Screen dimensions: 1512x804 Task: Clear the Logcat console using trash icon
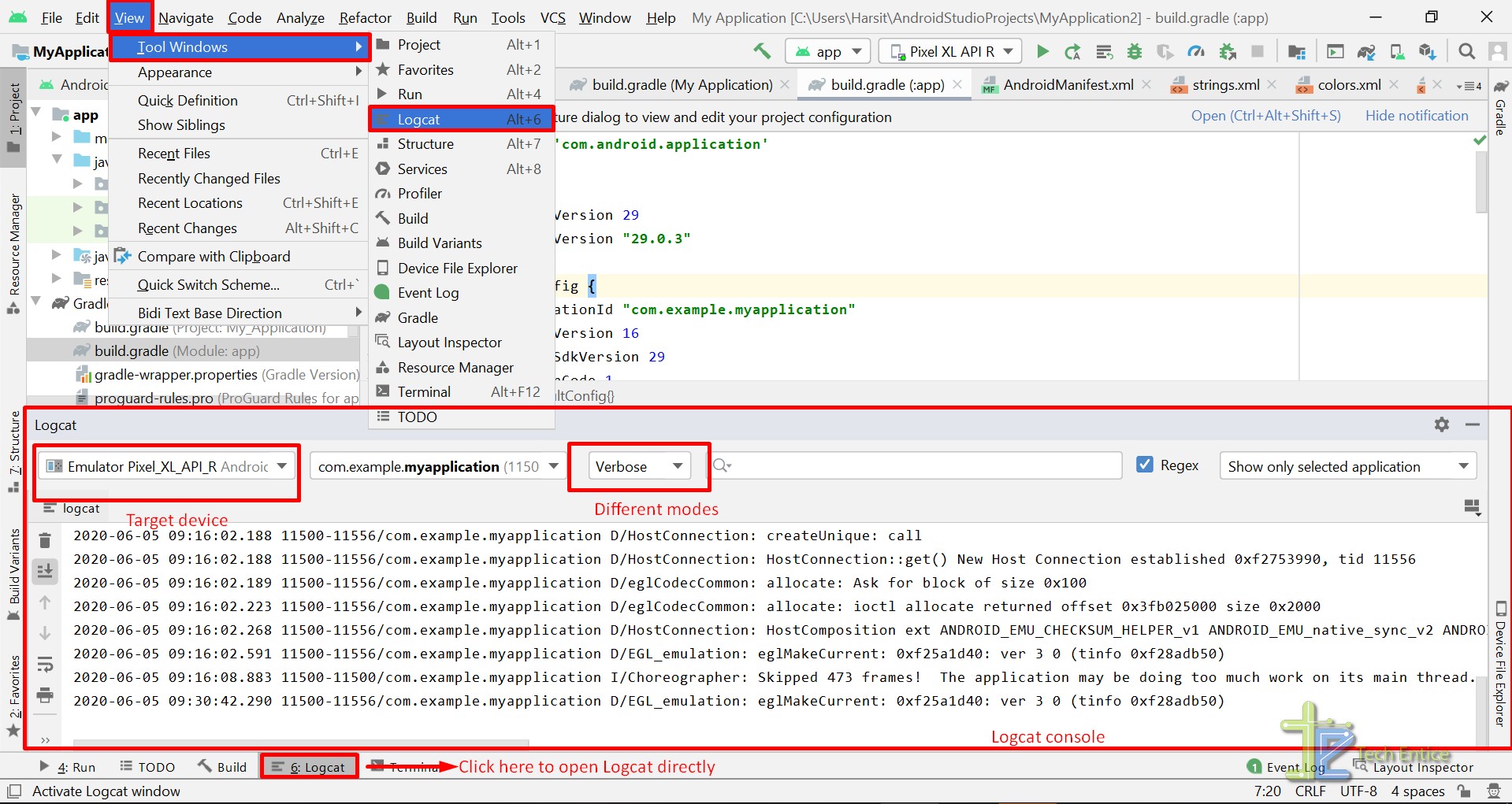(45, 540)
